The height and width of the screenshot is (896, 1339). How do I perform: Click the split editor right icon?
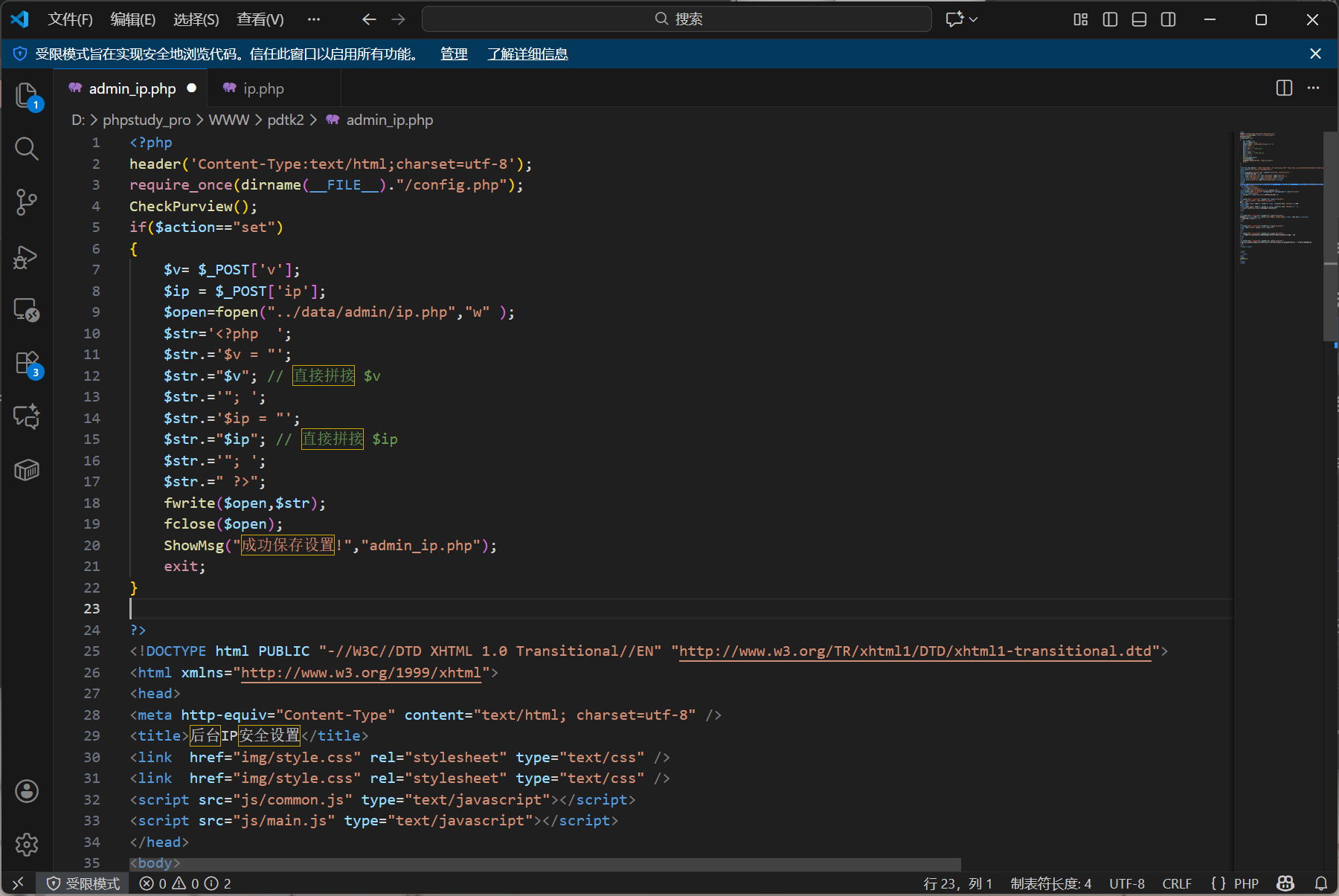(x=1284, y=88)
